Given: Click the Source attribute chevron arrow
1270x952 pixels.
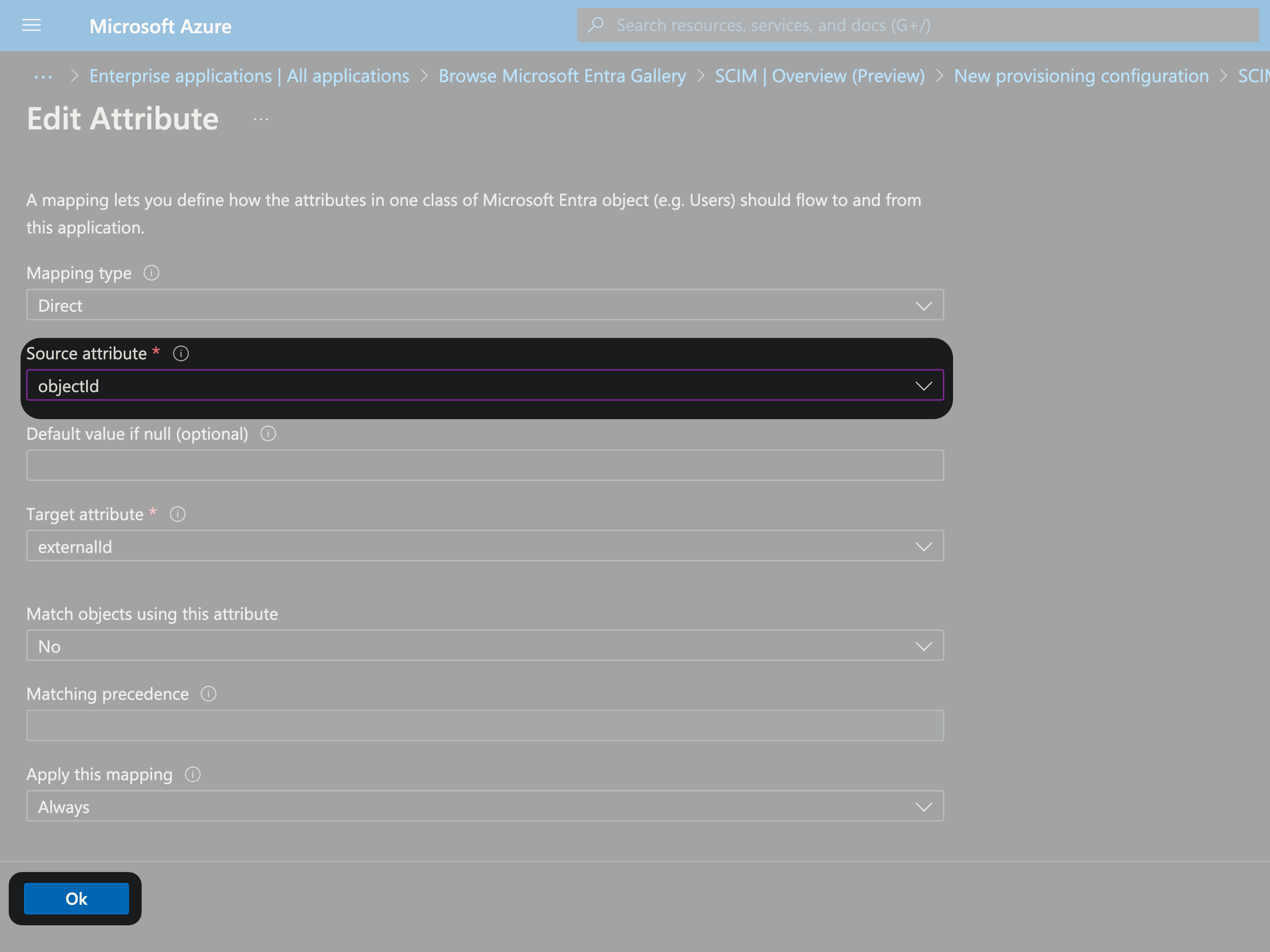Looking at the screenshot, I should (x=923, y=386).
